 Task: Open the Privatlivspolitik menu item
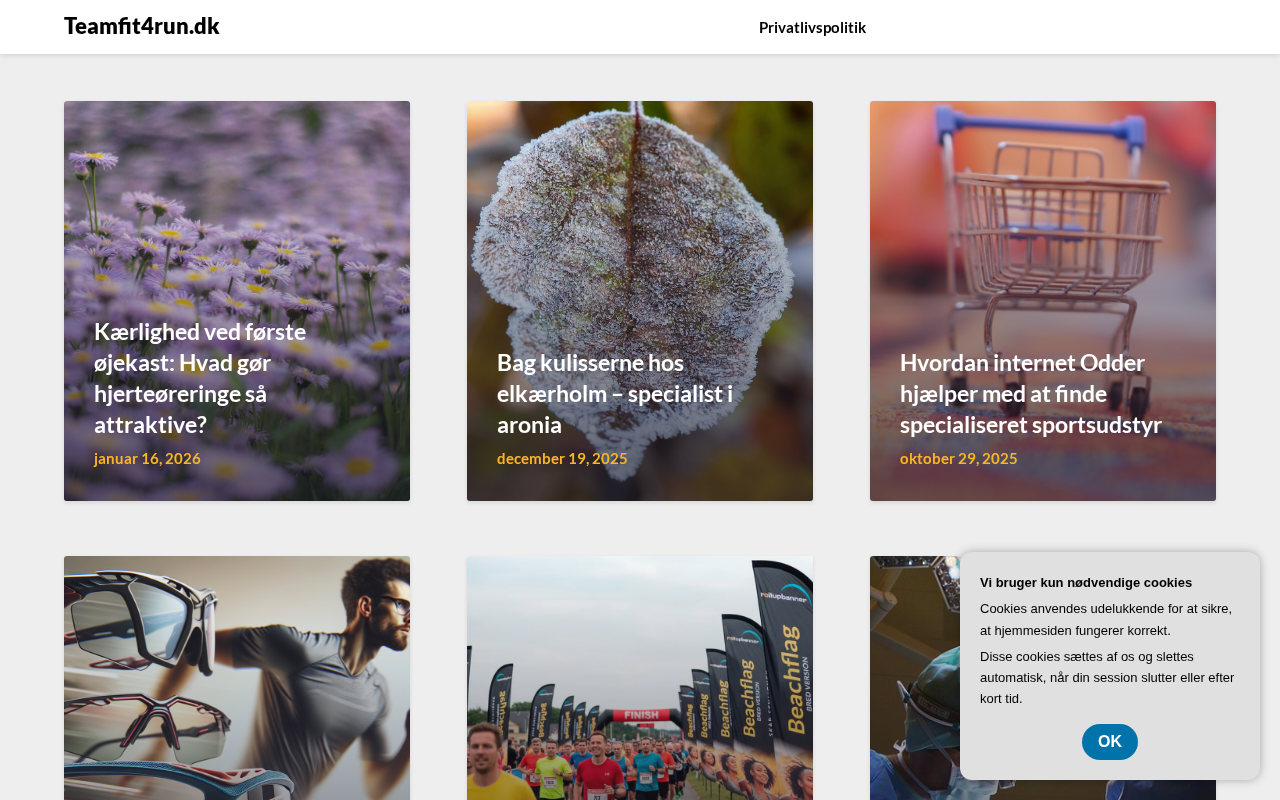point(812,27)
